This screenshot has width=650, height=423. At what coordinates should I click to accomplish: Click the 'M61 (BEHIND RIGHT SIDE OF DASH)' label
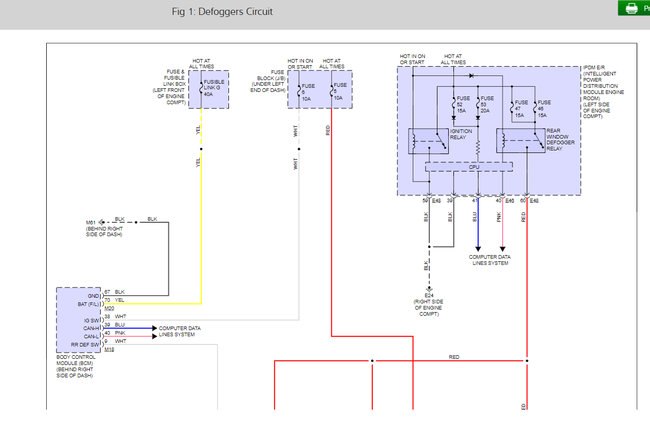pyautogui.click(x=104, y=229)
